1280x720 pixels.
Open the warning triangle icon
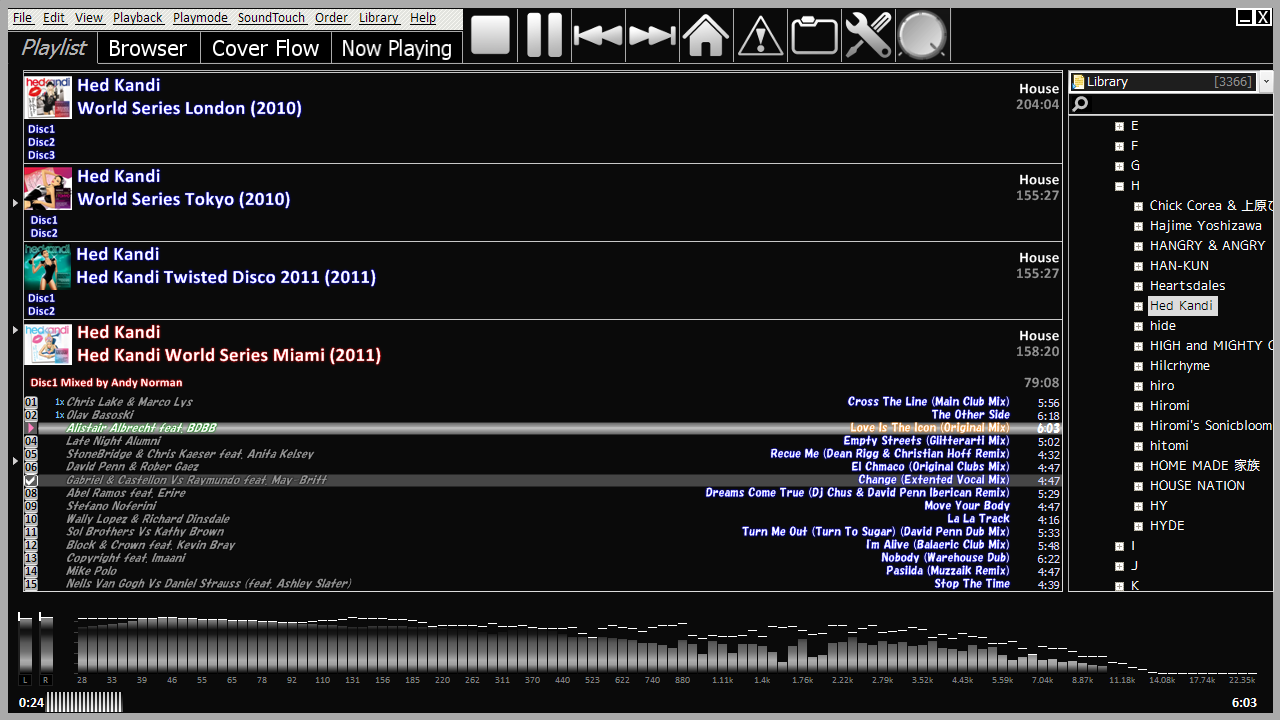(x=760, y=36)
